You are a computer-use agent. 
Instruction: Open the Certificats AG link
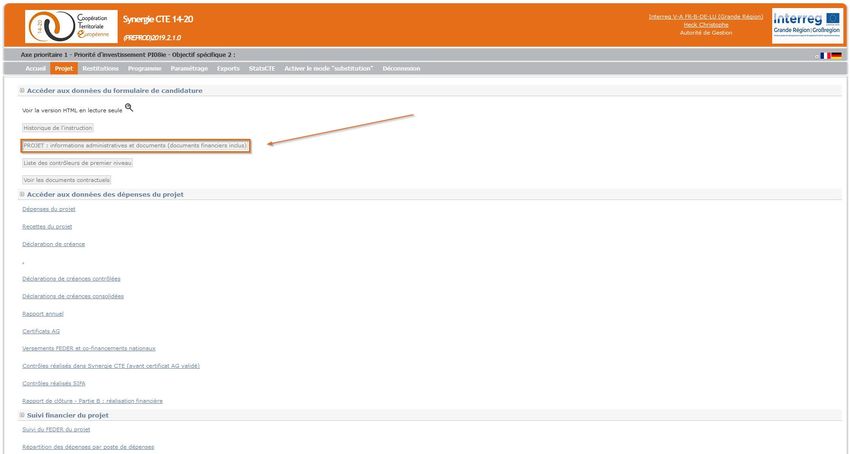pos(41,331)
